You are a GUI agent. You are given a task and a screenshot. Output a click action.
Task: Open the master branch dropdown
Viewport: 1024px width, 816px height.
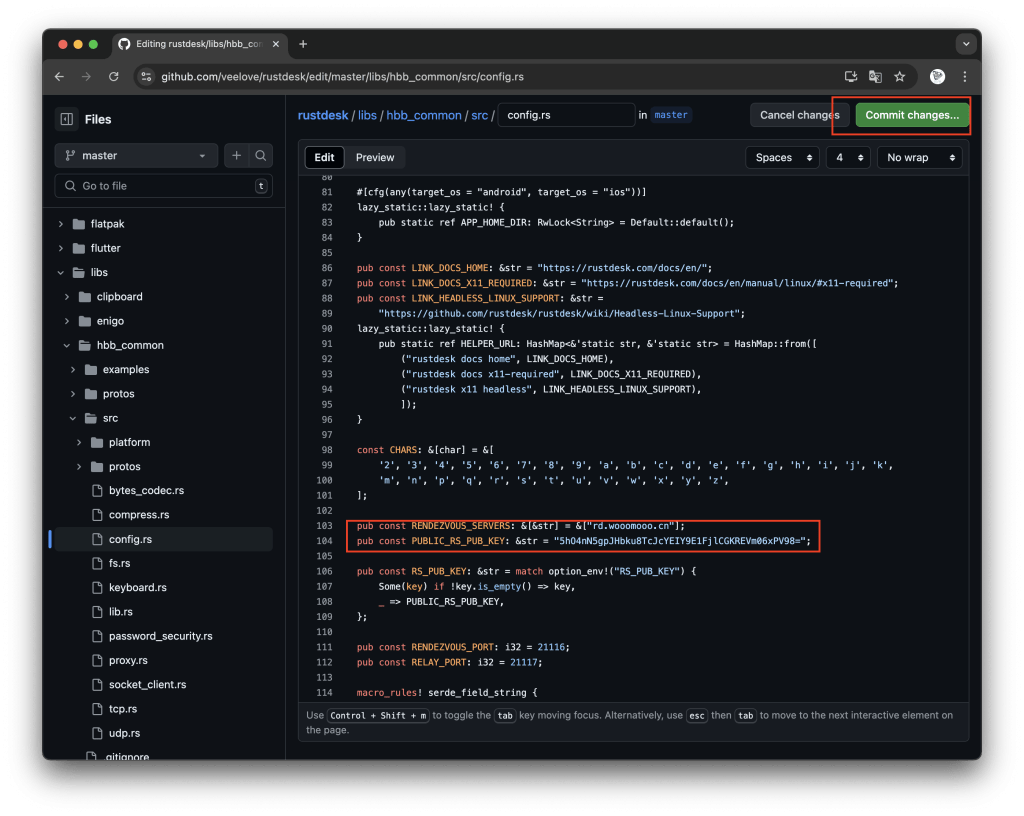[135, 155]
